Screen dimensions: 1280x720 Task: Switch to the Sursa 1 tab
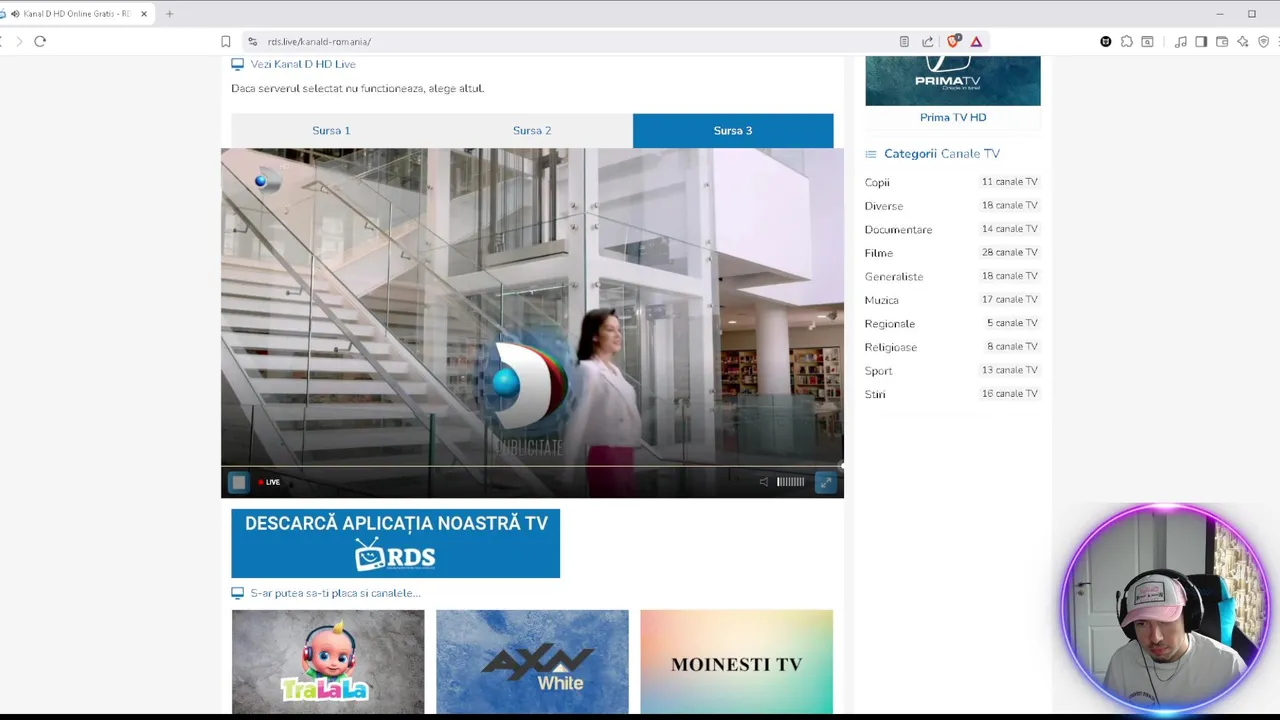pos(331,130)
